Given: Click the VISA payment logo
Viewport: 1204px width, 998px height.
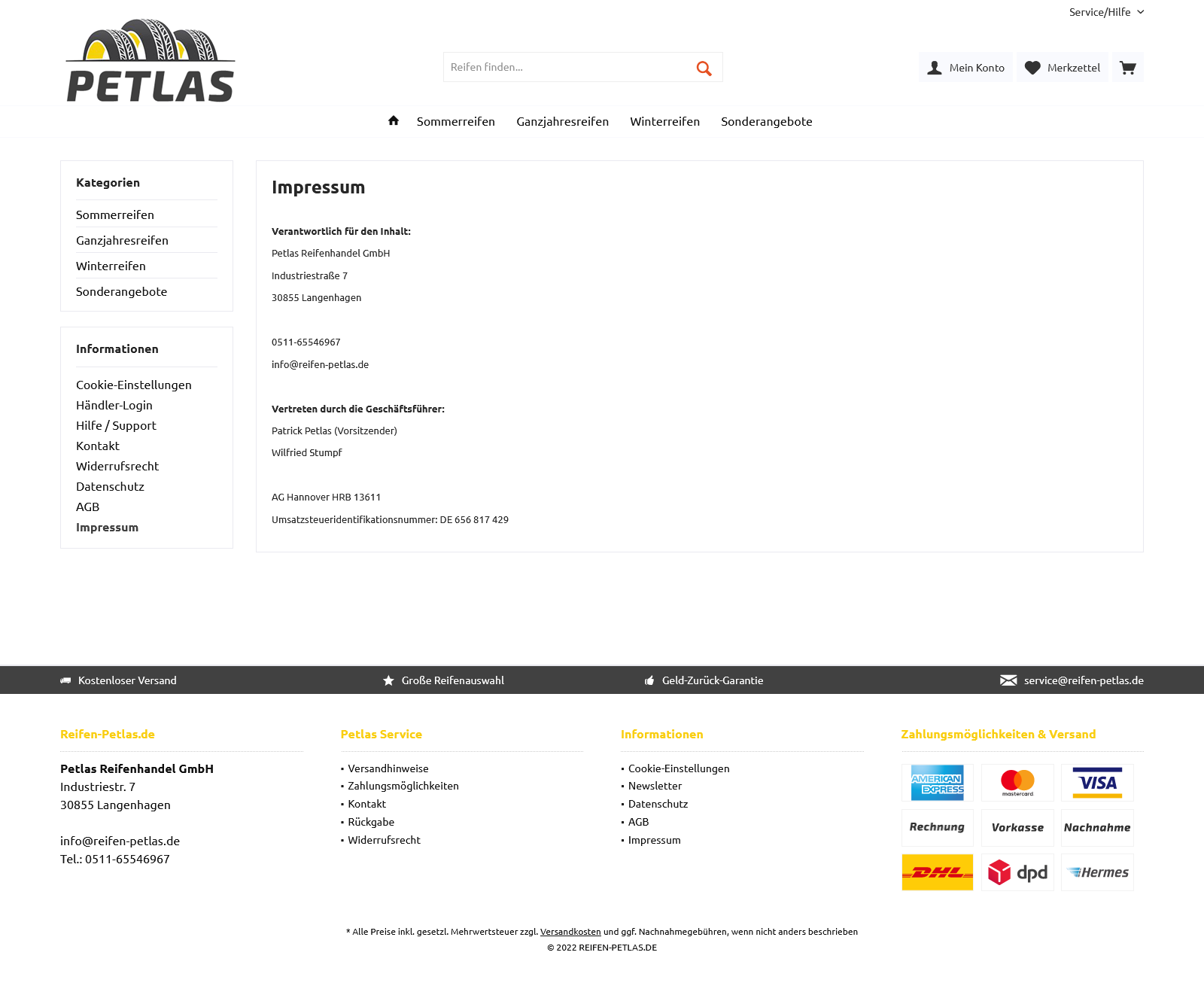Looking at the screenshot, I should (x=1097, y=783).
